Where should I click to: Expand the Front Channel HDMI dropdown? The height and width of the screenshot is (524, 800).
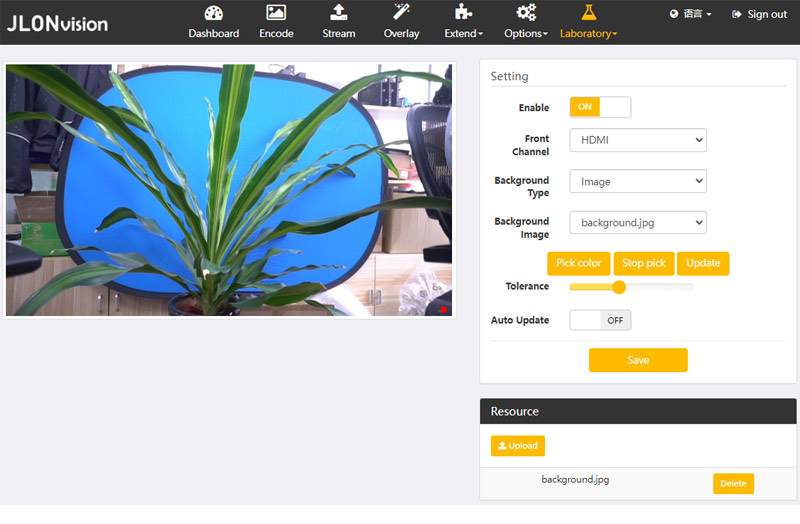tap(637, 140)
